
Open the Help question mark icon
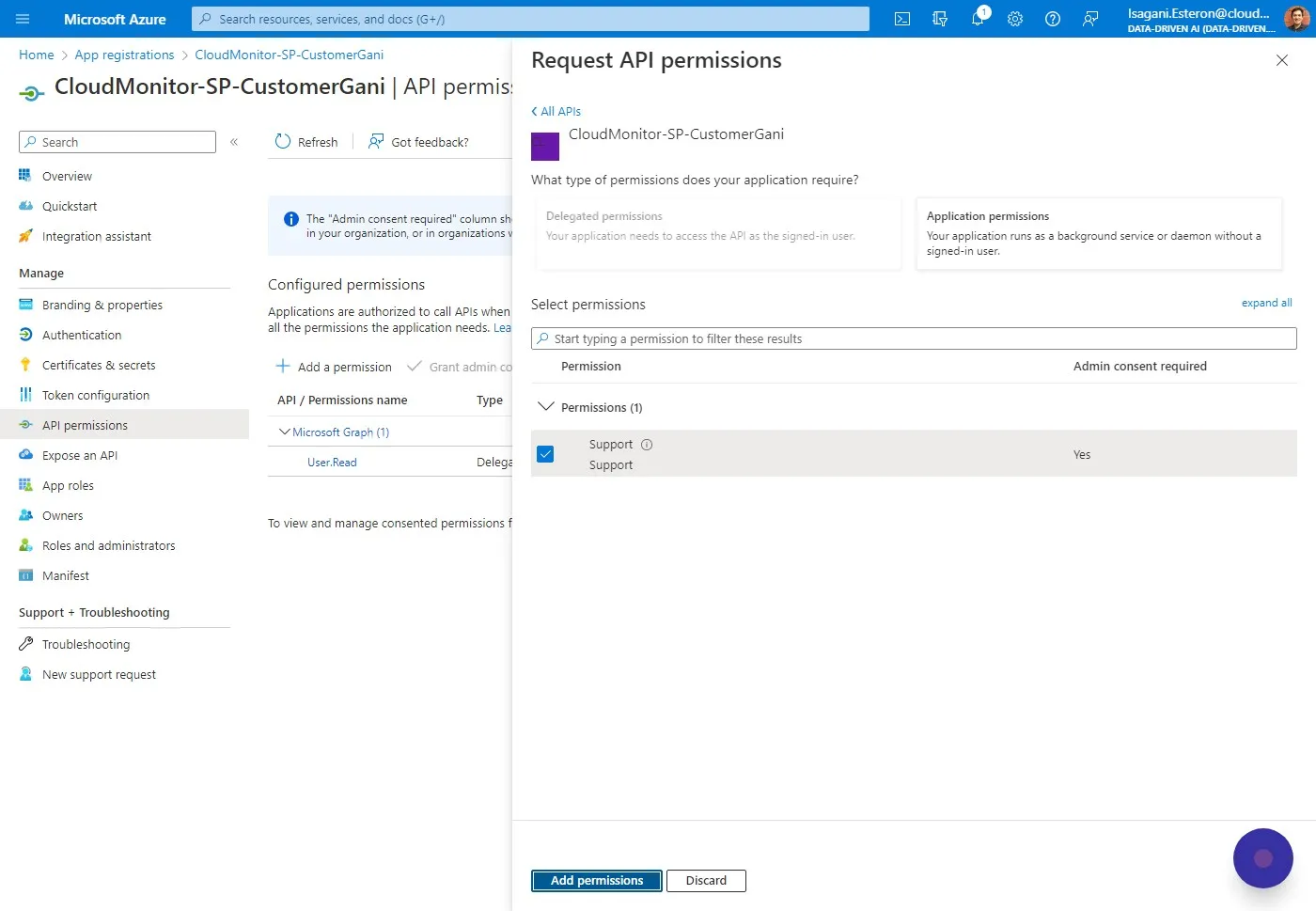(1053, 19)
